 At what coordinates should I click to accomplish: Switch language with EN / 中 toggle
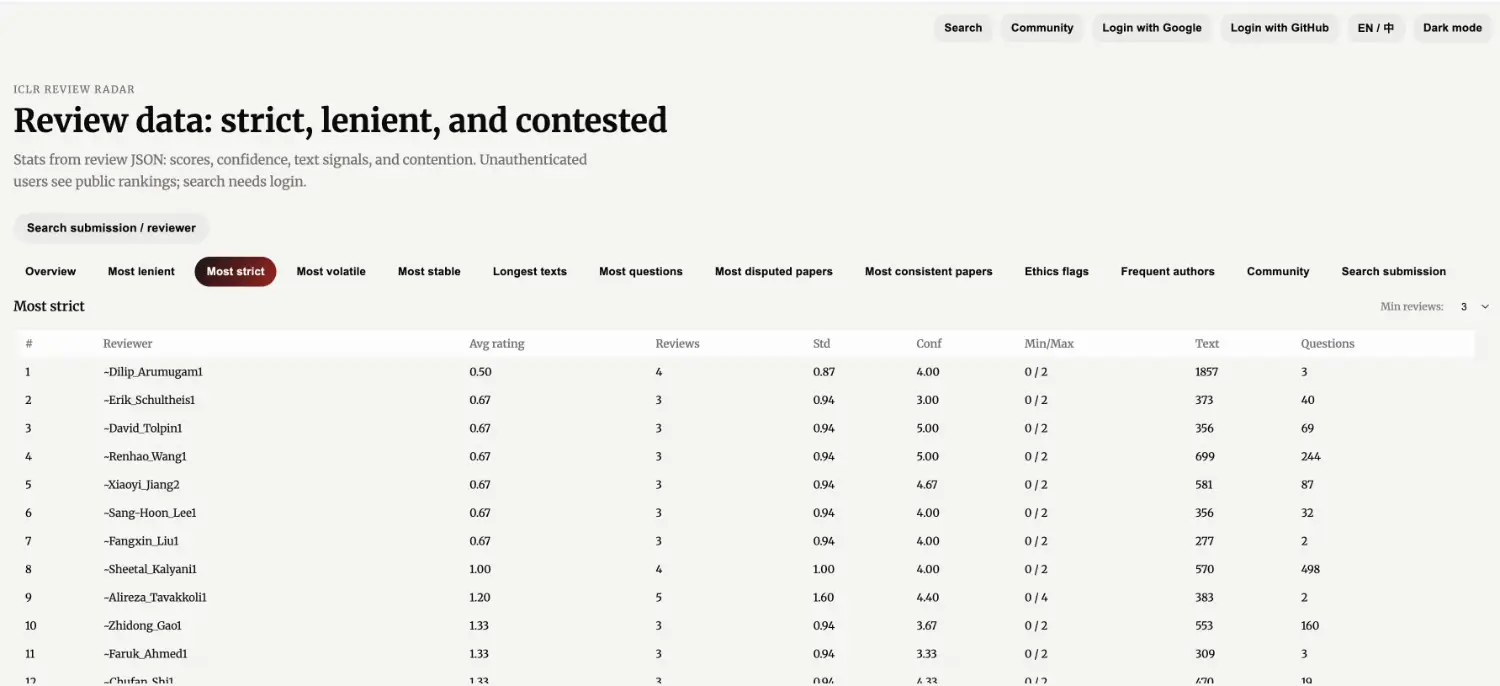click(x=1375, y=28)
